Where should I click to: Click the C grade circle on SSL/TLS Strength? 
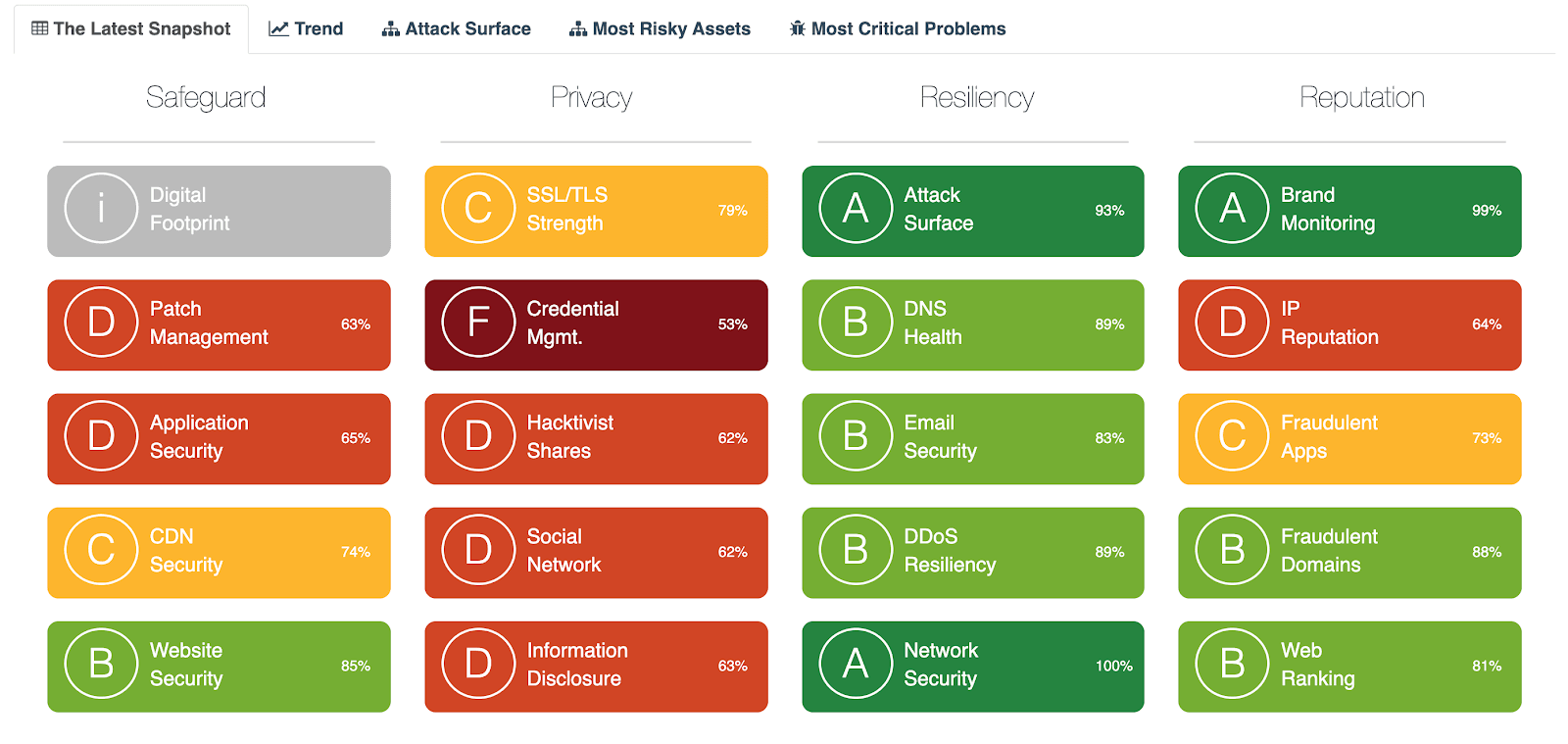coord(478,209)
